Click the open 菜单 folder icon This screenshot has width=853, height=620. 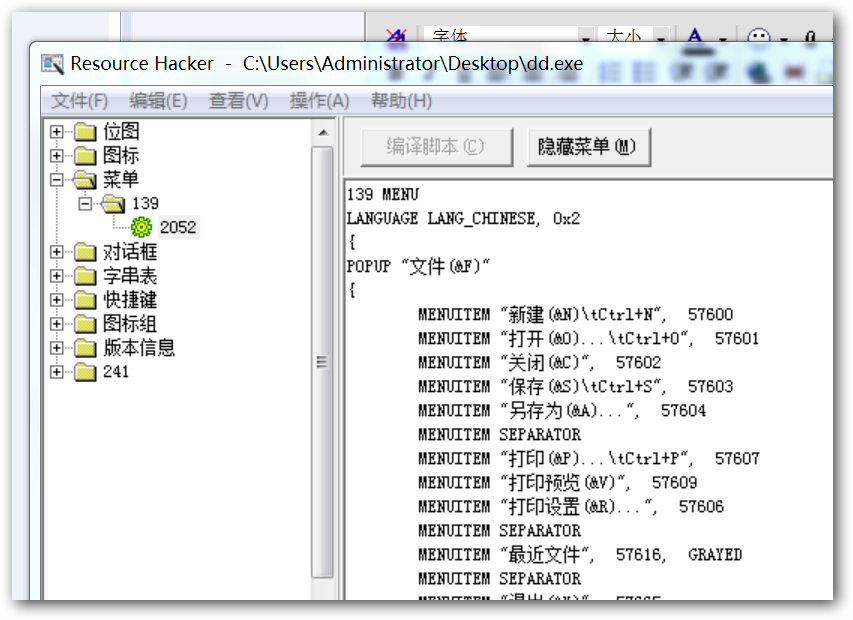[85, 179]
